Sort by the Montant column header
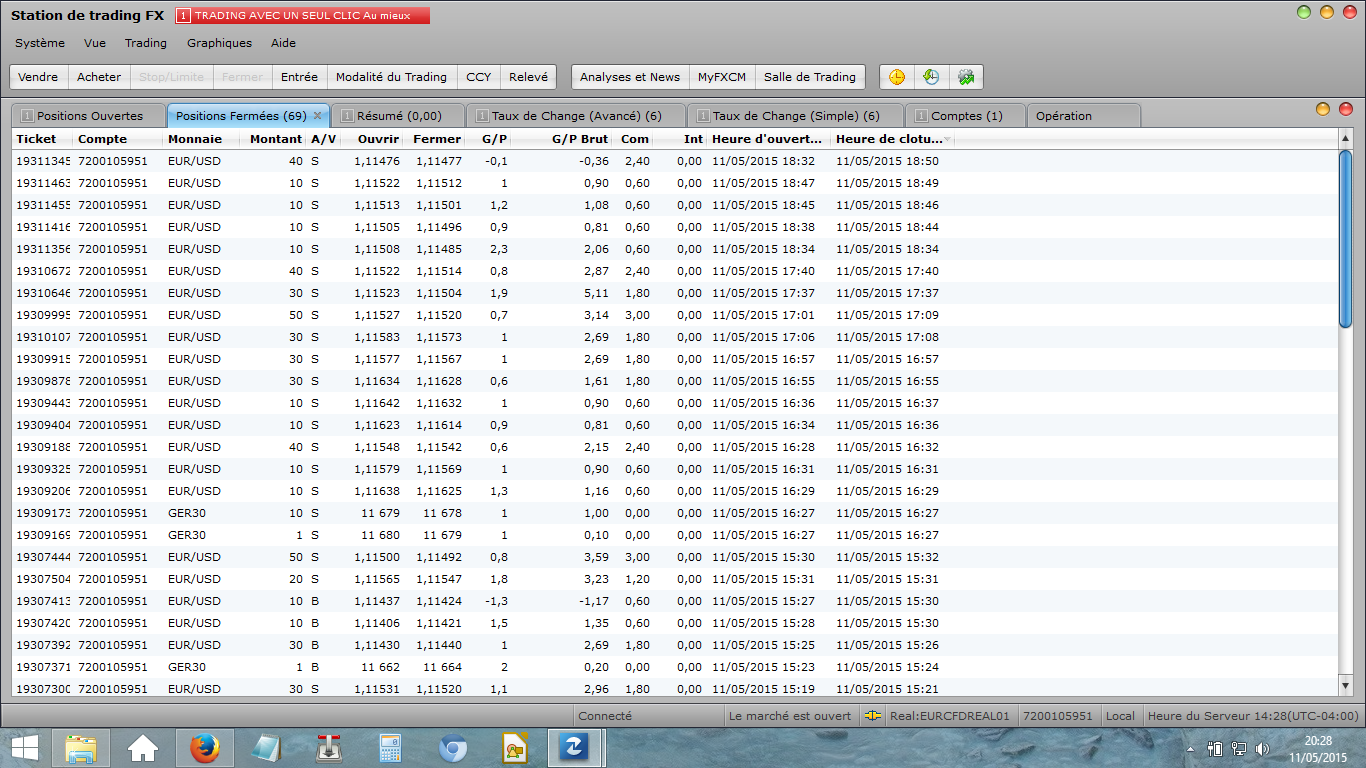Image resolution: width=1366 pixels, height=768 pixels. 275,139
